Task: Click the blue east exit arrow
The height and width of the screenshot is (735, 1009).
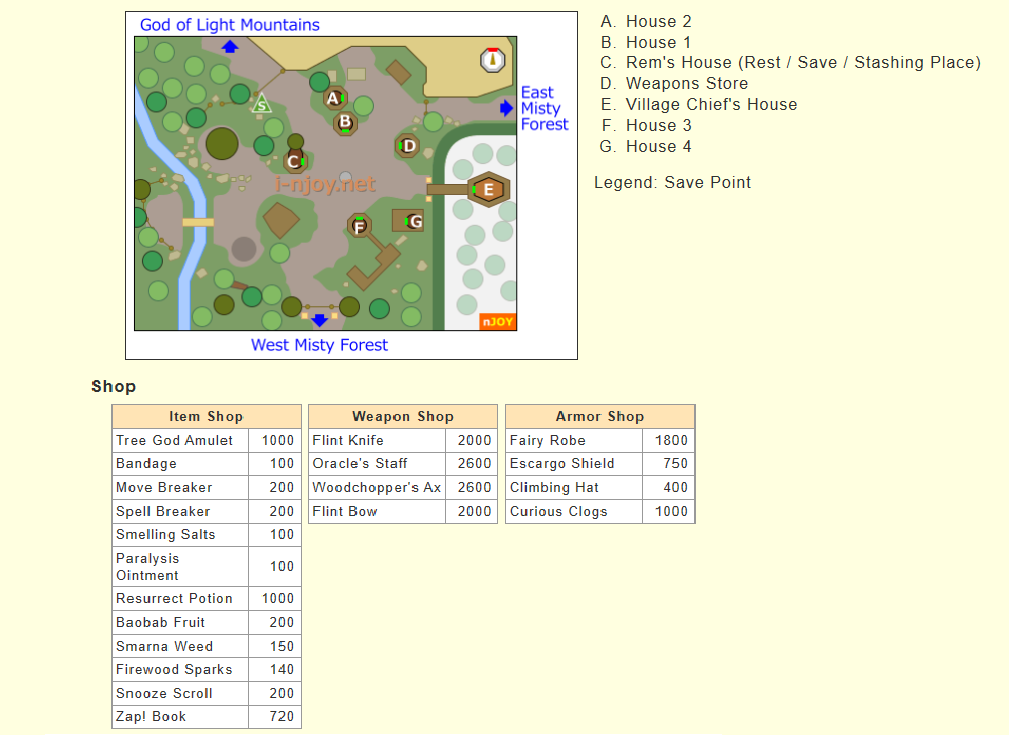Action: 506,108
